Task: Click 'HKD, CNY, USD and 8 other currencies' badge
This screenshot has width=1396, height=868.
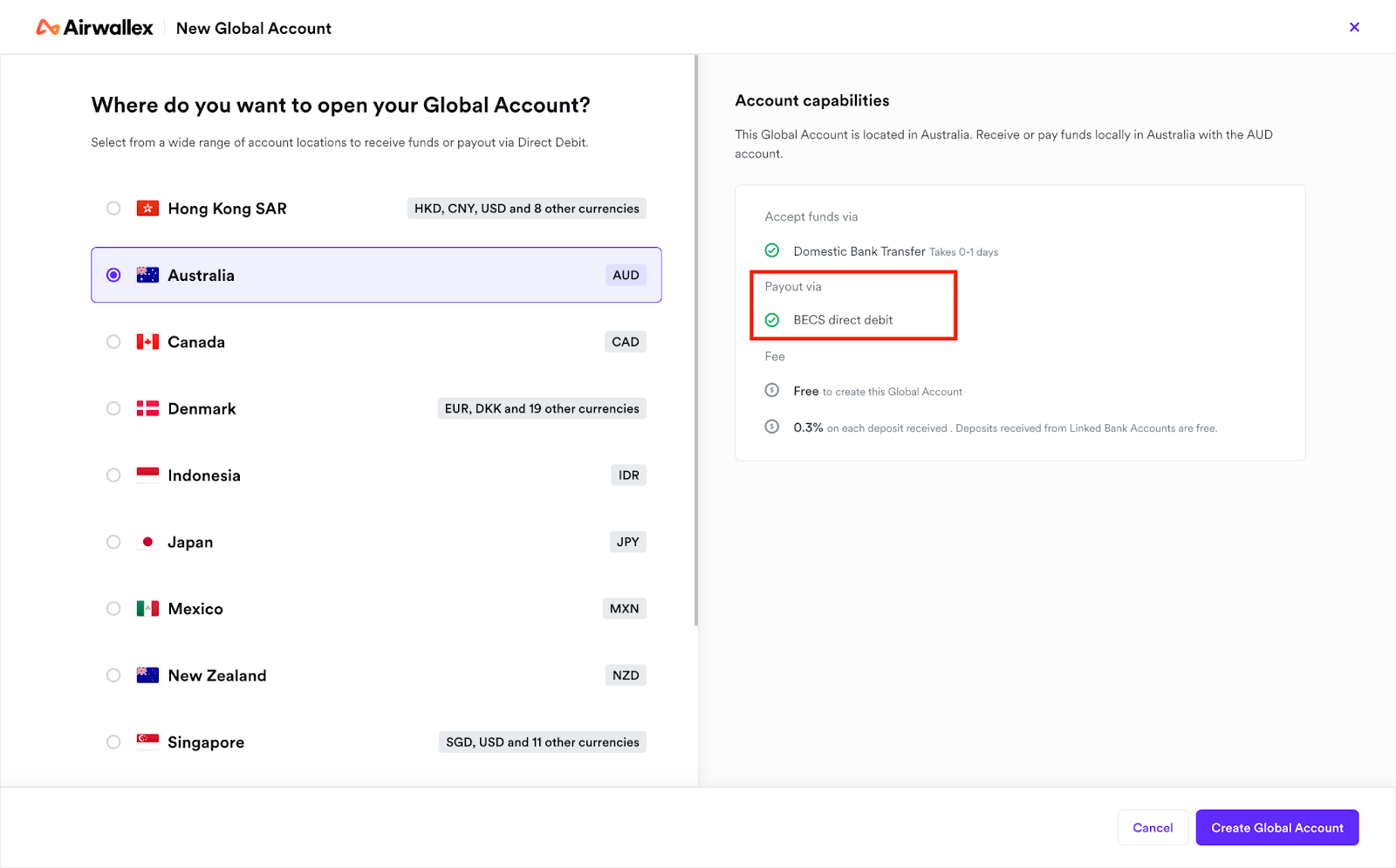Action: point(527,208)
